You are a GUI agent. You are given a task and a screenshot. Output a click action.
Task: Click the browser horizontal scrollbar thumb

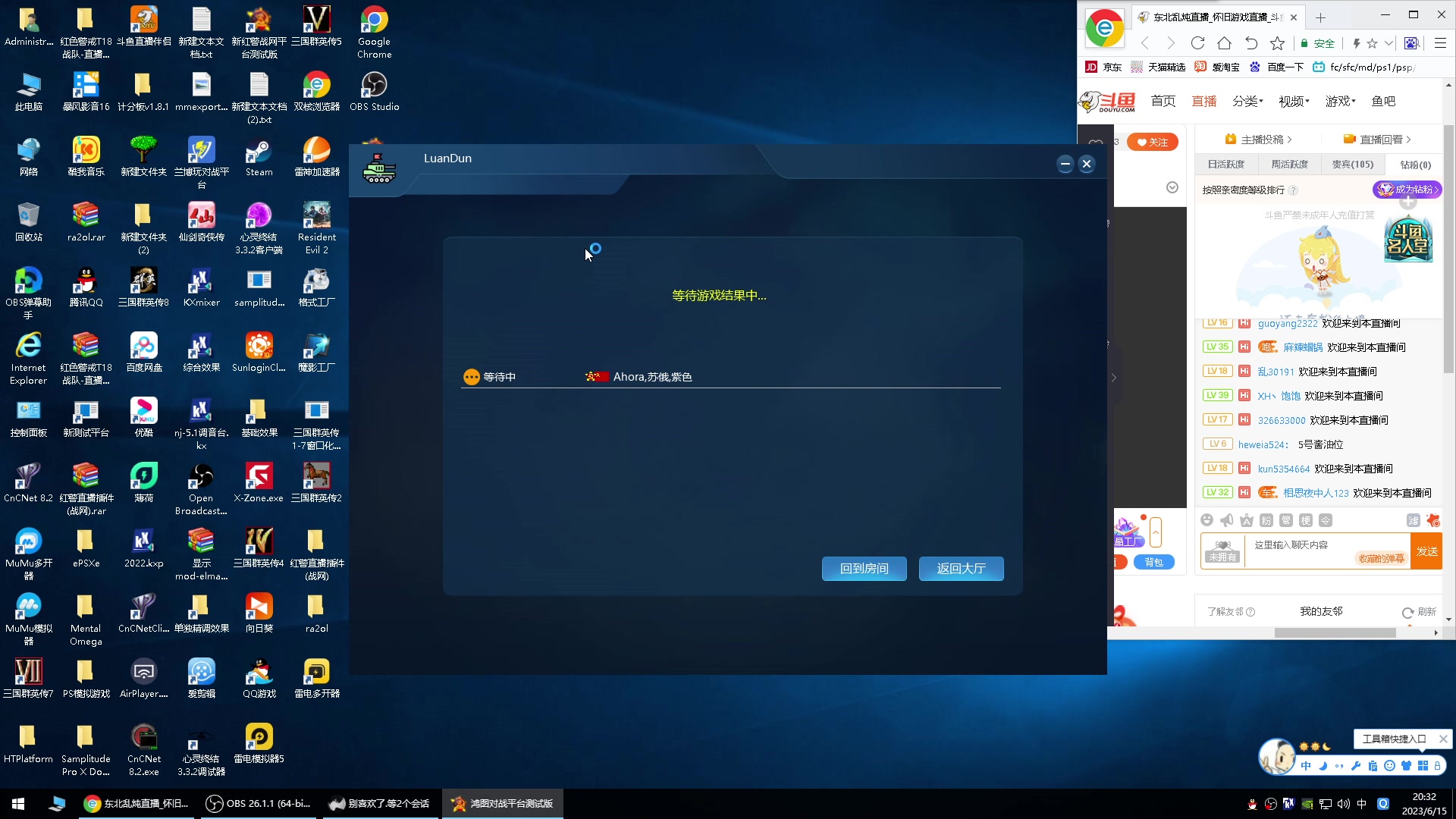point(1335,632)
